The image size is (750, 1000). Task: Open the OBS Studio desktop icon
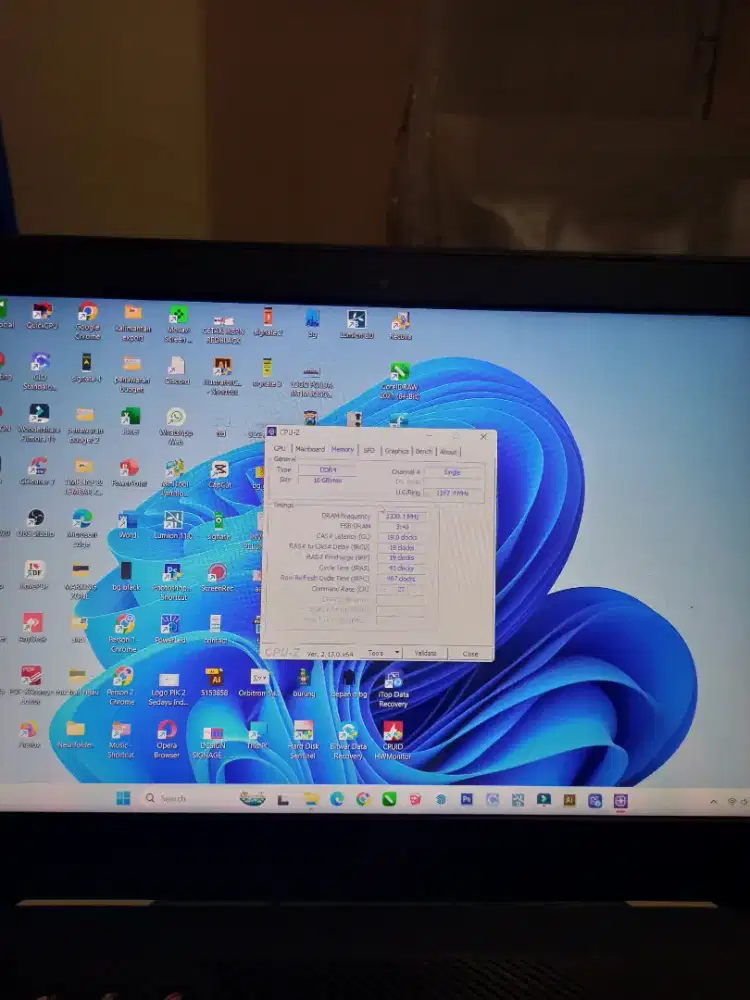pyautogui.click(x=35, y=523)
